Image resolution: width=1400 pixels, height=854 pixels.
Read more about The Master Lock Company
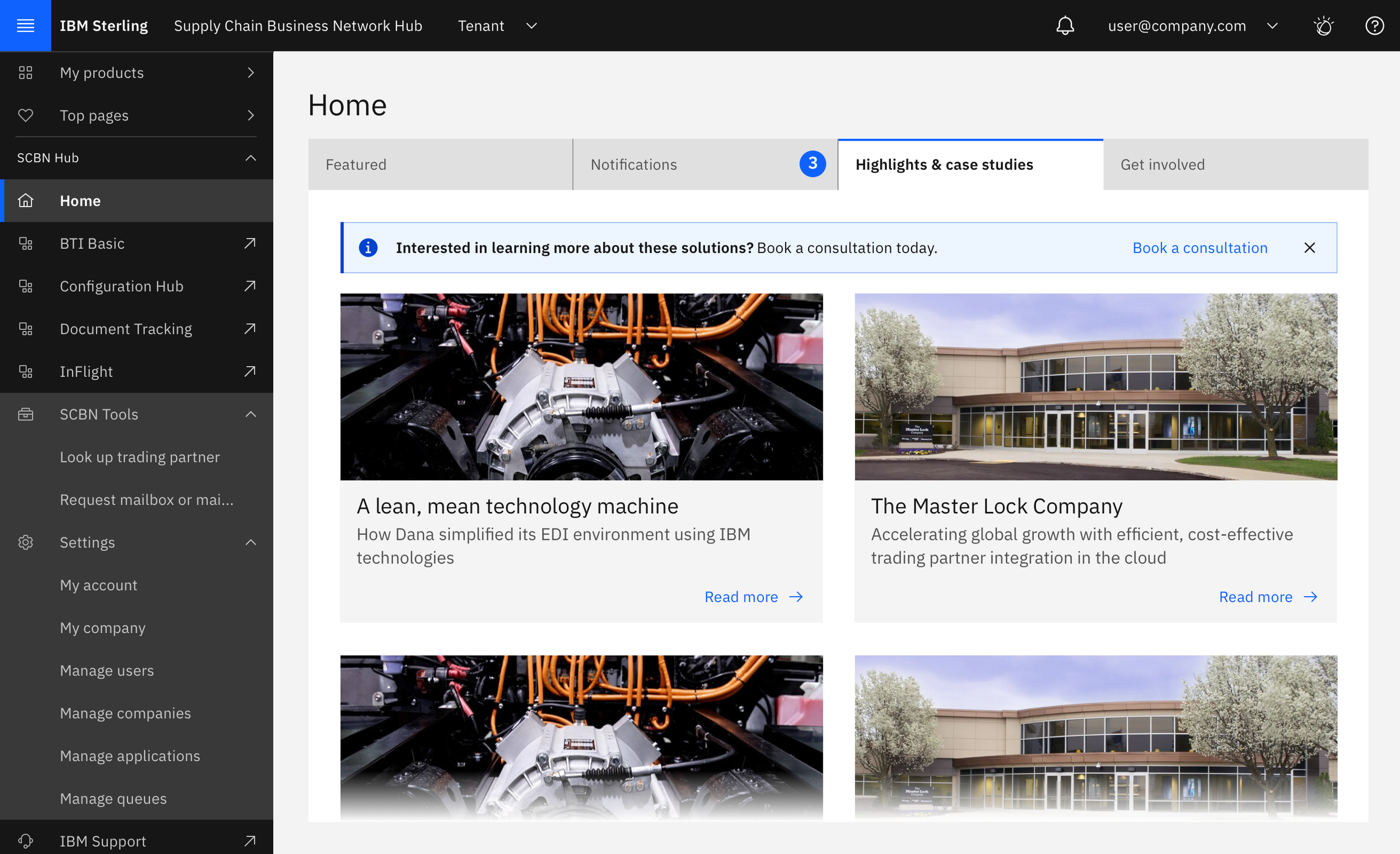click(x=1268, y=596)
